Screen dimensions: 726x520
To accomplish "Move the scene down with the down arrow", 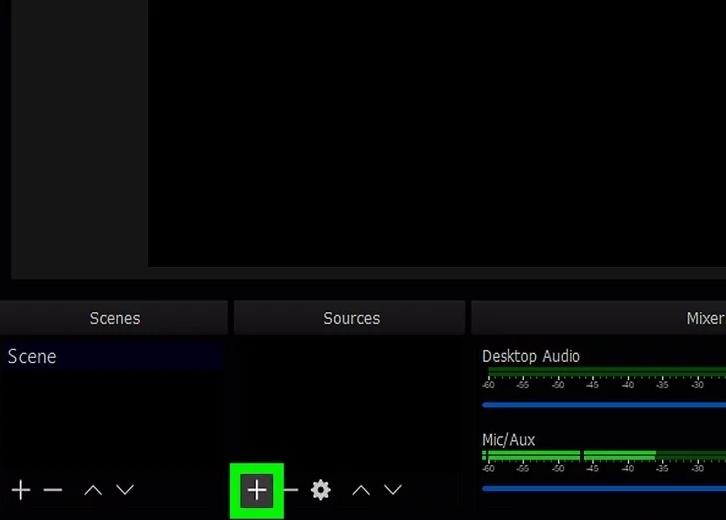I will tap(125, 489).
